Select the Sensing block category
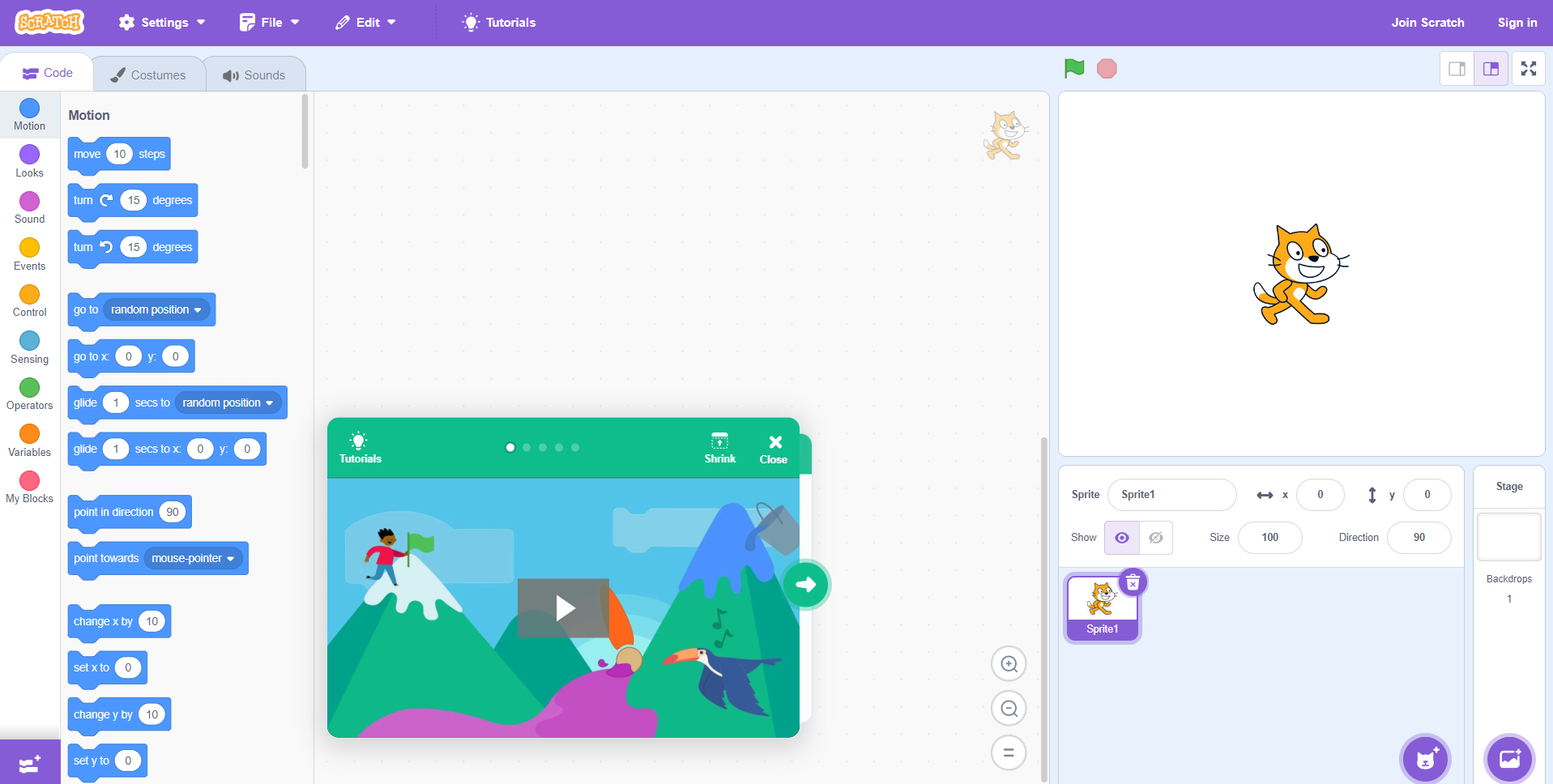The height and width of the screenshot is (784, 1553). tap(30, 347)
